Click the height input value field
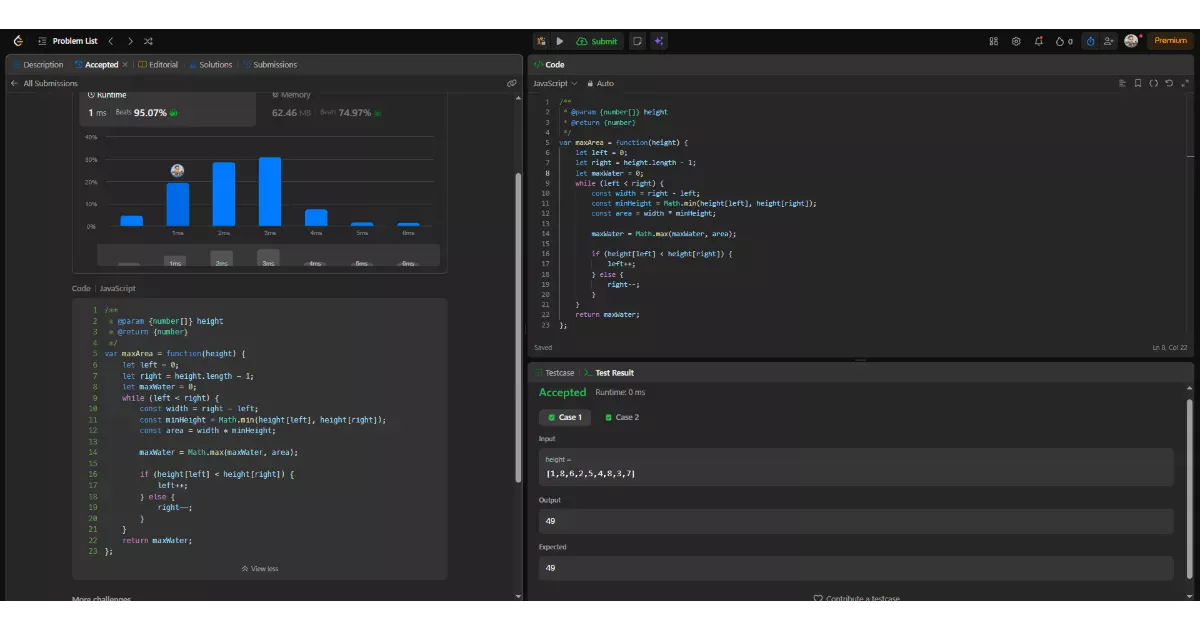 [x=855, y=467]
